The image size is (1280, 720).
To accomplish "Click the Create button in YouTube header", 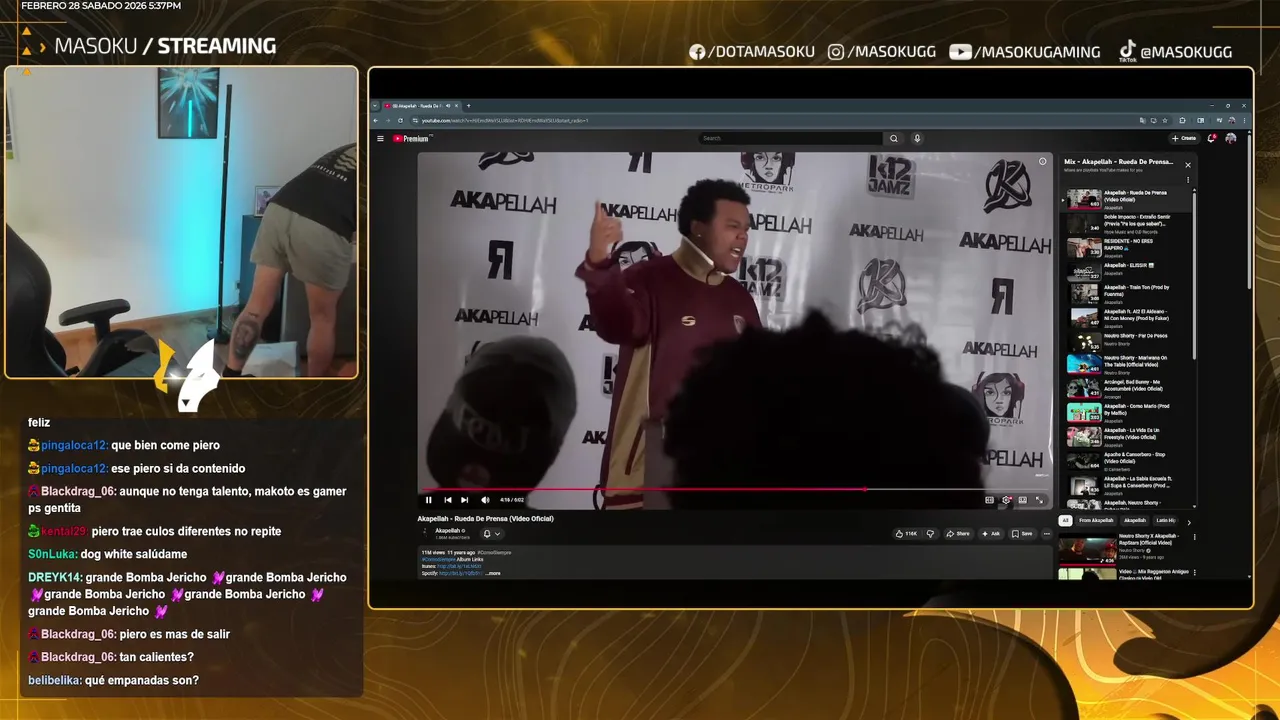I will tap(1184, 138).
